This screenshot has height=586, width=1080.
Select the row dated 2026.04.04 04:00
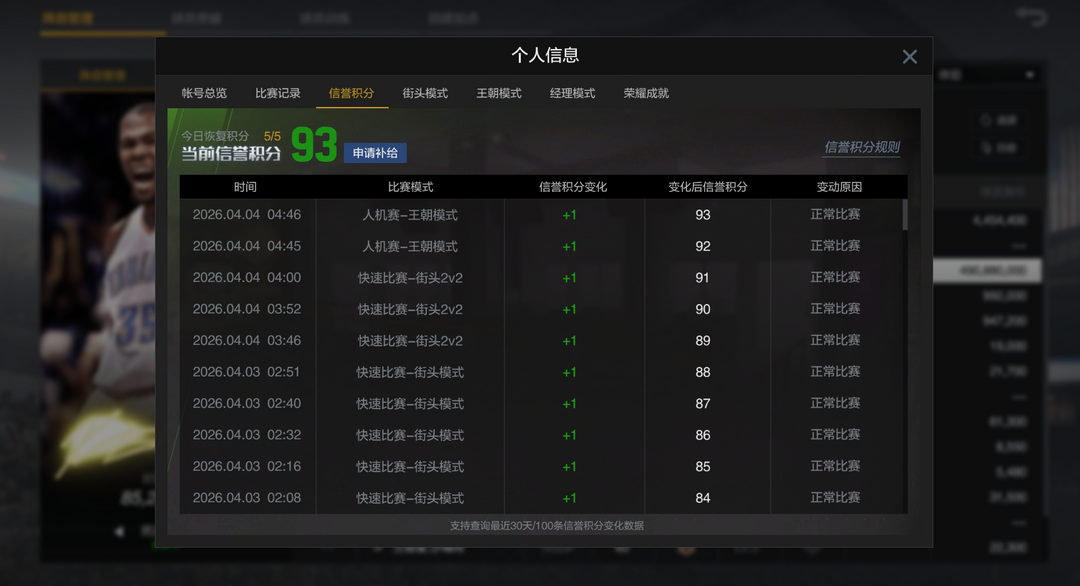(541, 278)
